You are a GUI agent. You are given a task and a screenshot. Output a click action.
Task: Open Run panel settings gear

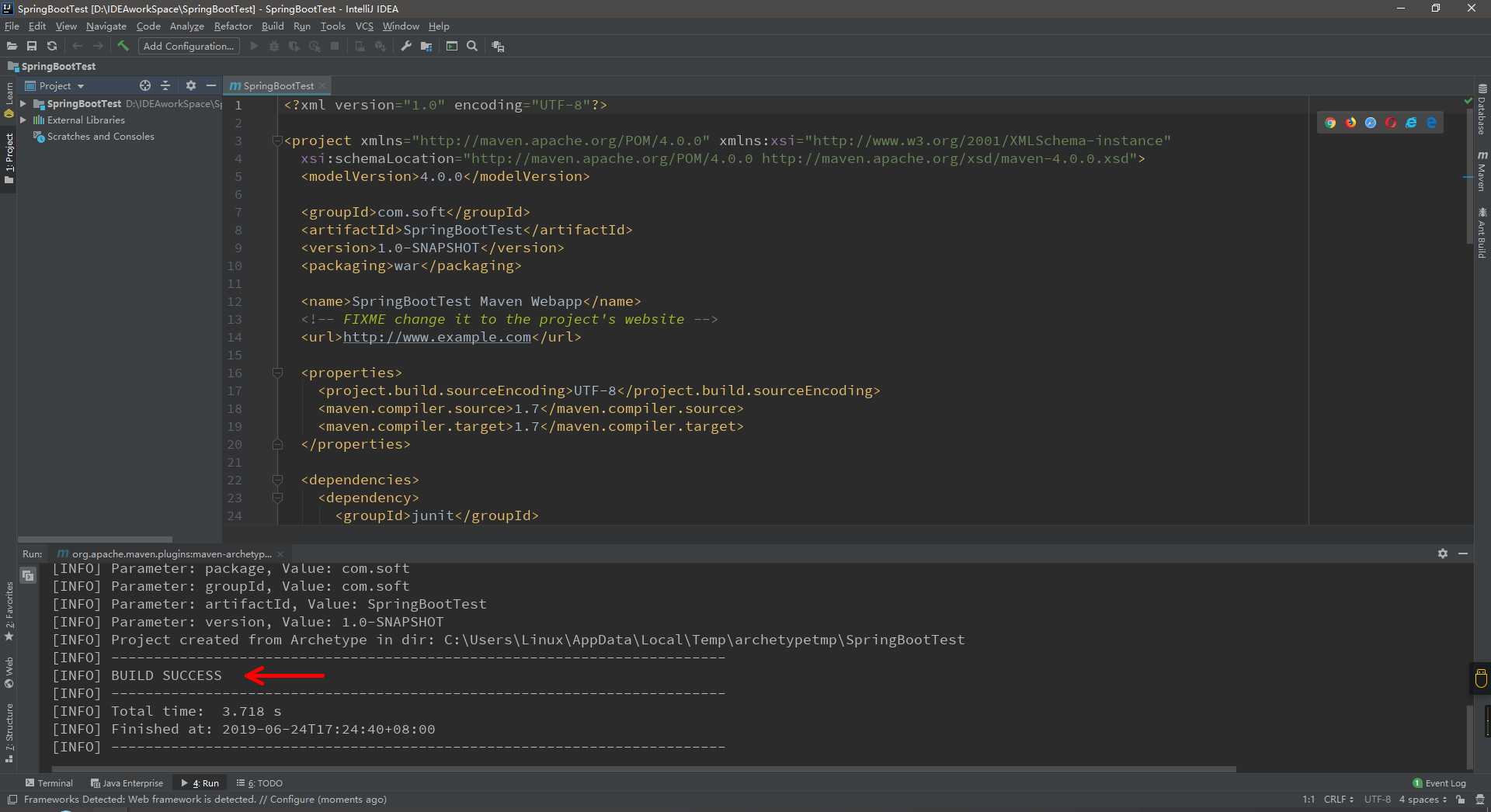point(1443,553)
